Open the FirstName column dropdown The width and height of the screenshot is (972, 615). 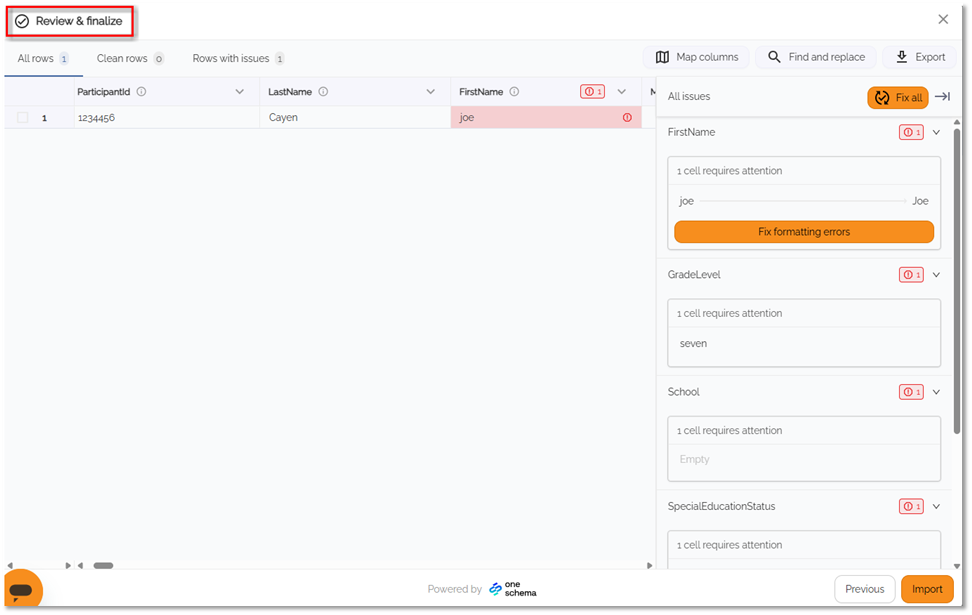coord(622,91)
